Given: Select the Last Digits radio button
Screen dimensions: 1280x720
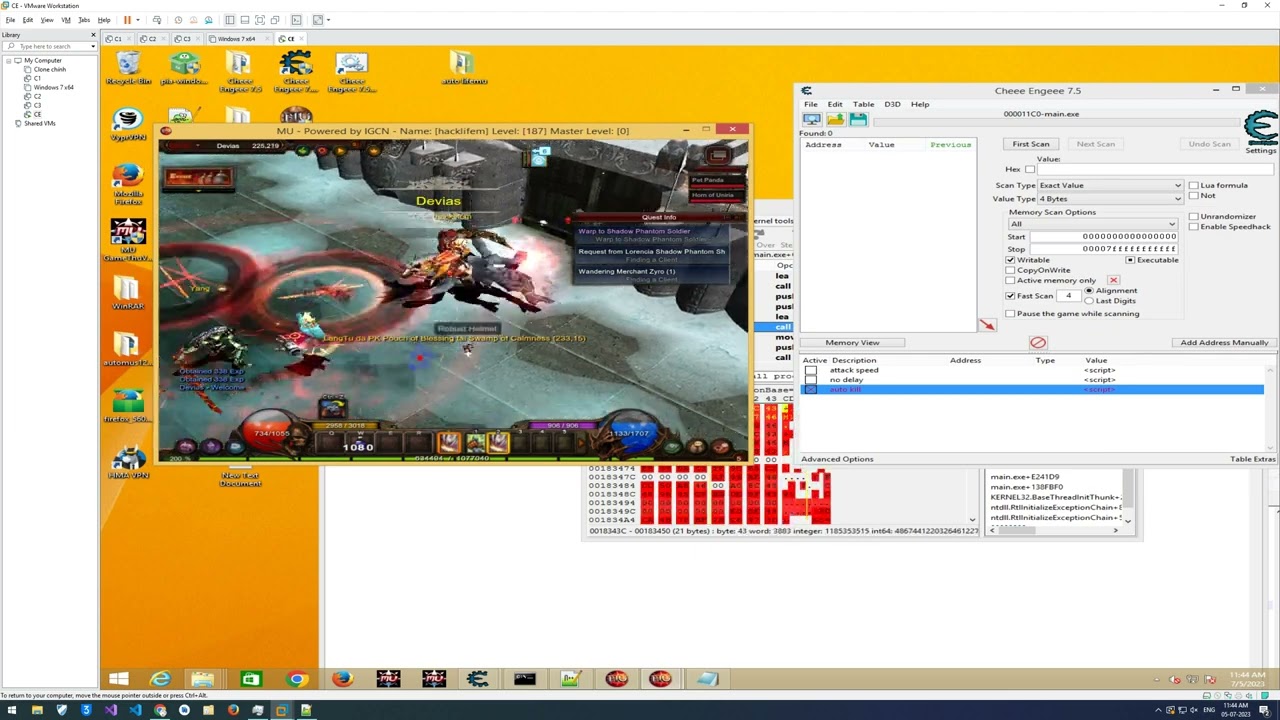Looking at the screenshot, I should coord(1089,301).
